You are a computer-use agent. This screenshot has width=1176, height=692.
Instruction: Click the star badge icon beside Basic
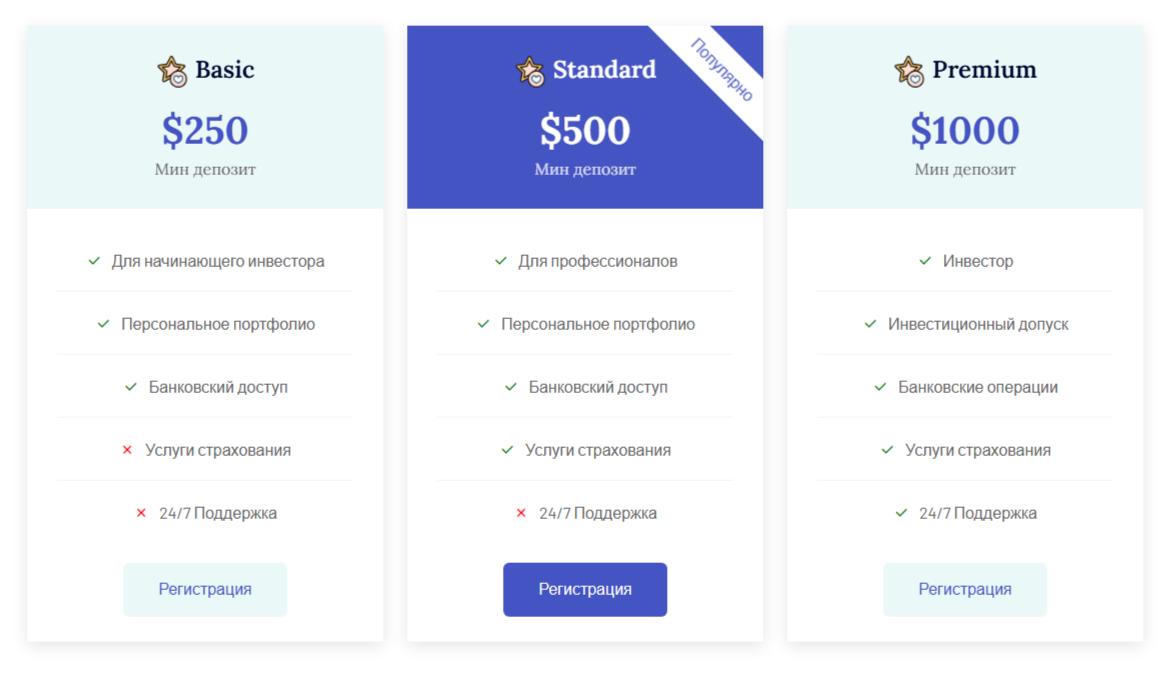pyautogui.click(x=172, y=71)
